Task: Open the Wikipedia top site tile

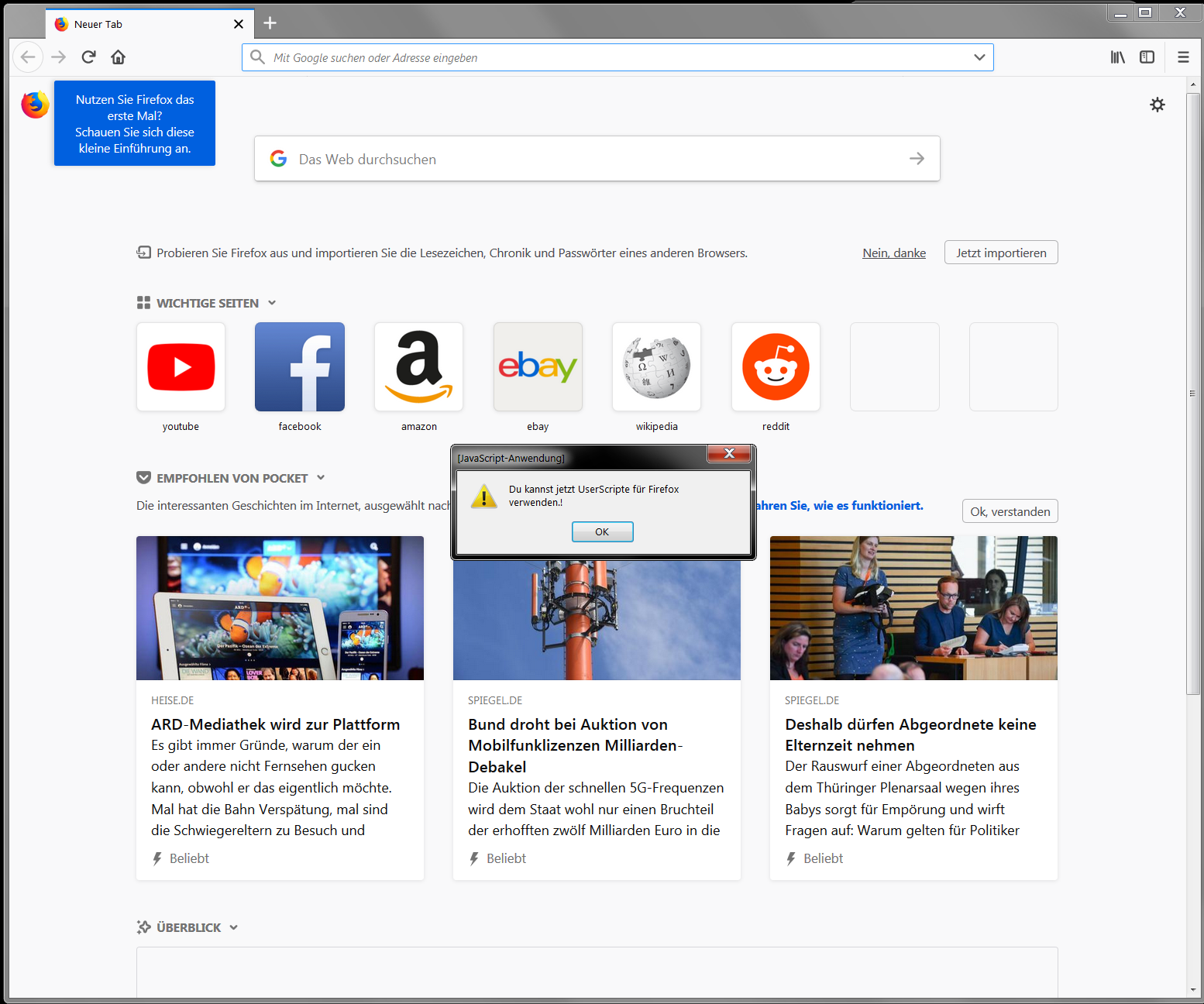Action: tap(657, 366)
